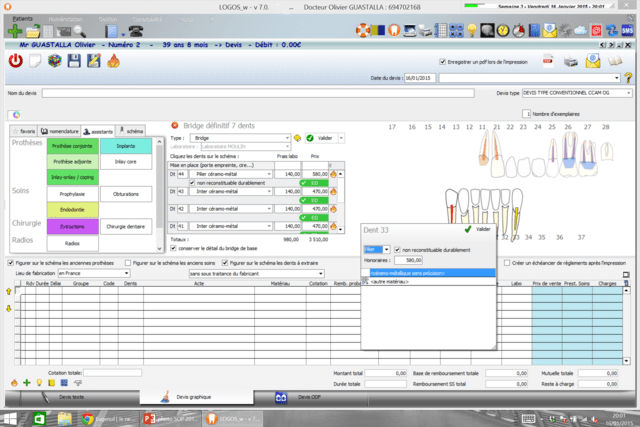
Task: Click the PDF export icon
Action: [547, 61]
